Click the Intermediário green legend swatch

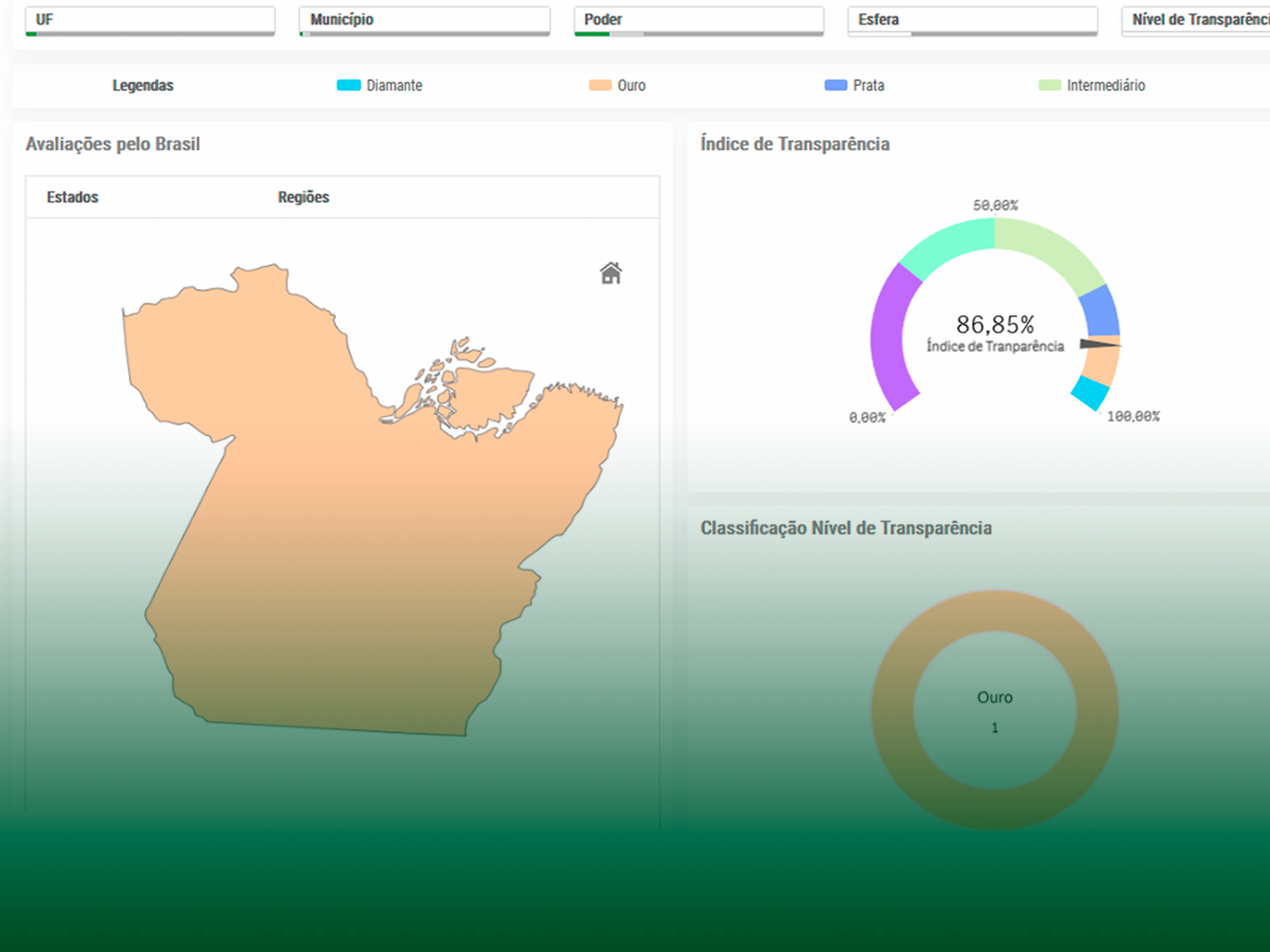click(x=1049, y=86)
